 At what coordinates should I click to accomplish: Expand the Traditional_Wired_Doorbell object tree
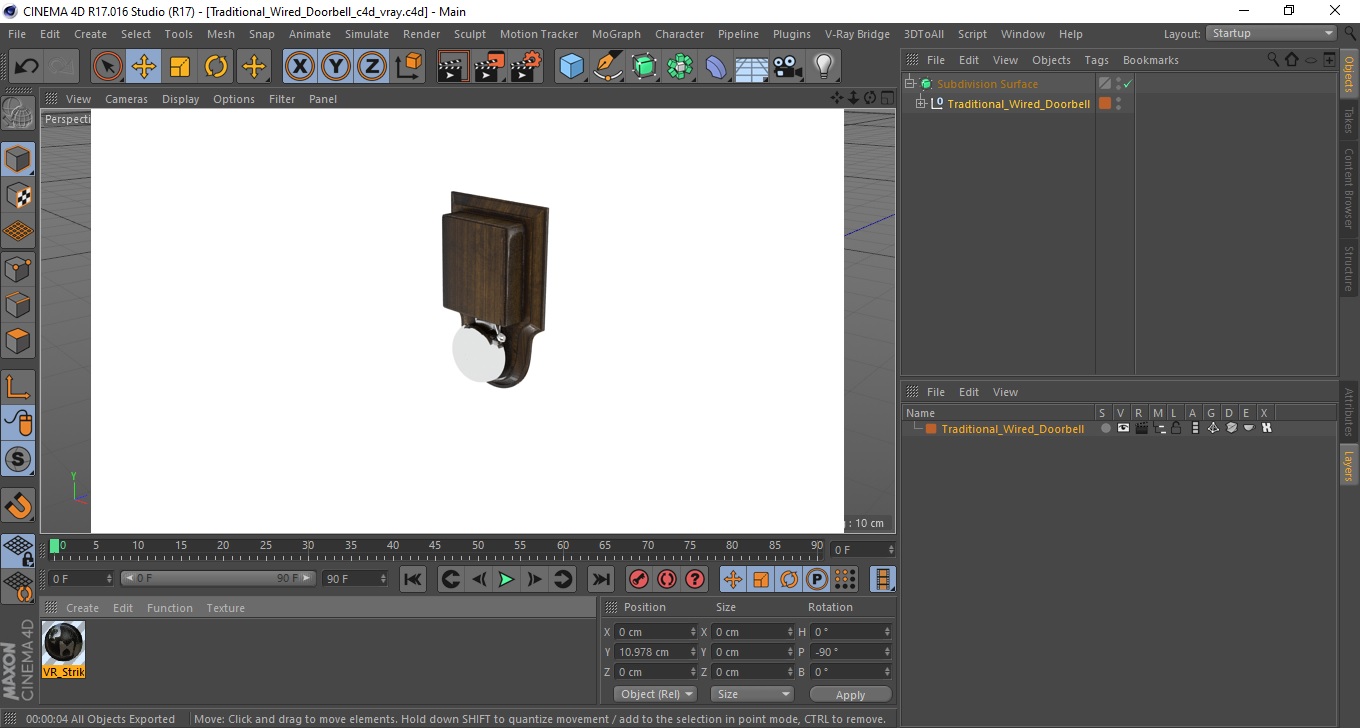[921, 104]
